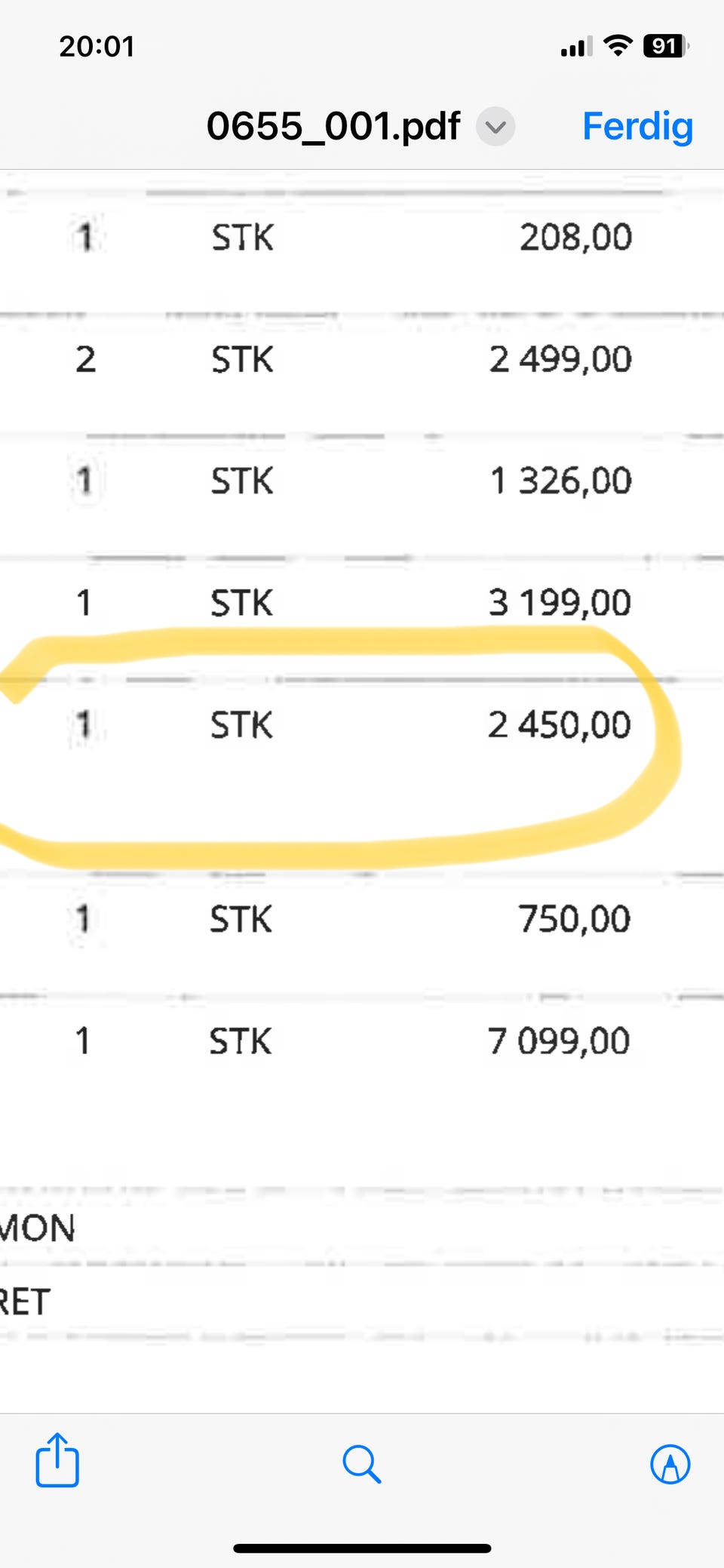This screenshot has height=1568, width=724.
Task: Tap the highlighted 2 450,00 amount
Action: tap(559, 725)
